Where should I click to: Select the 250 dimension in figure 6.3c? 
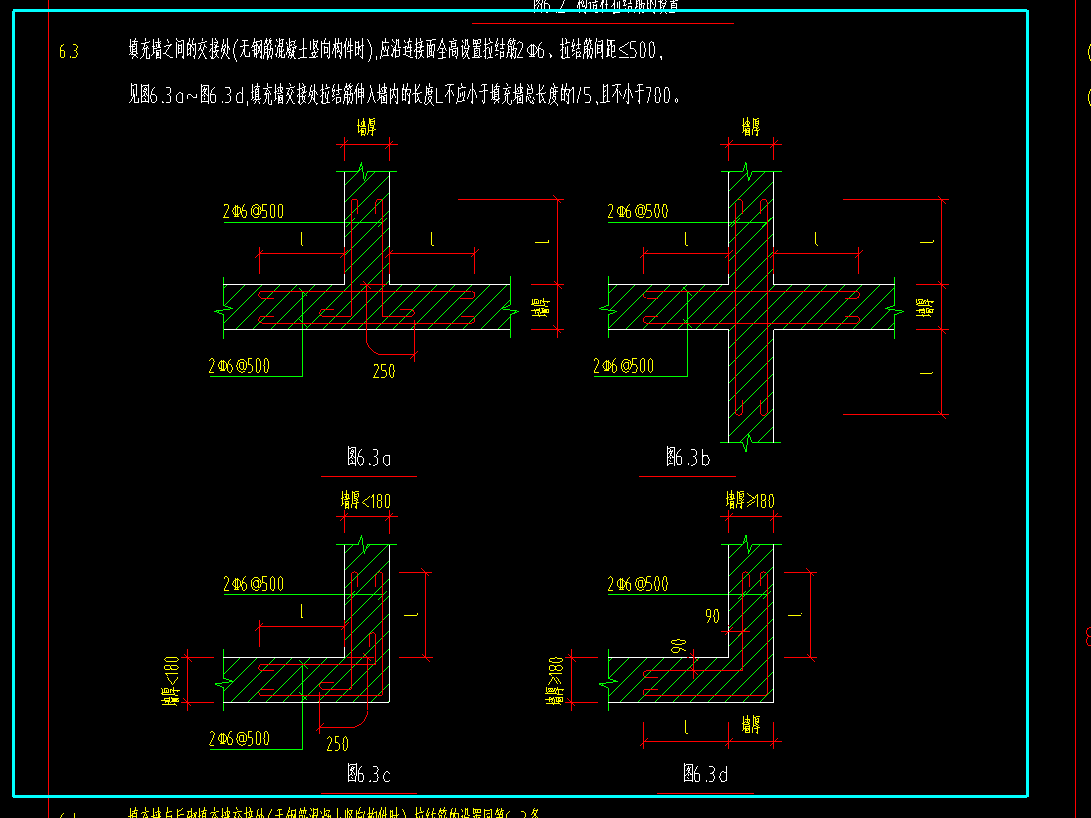pos(337,744)
